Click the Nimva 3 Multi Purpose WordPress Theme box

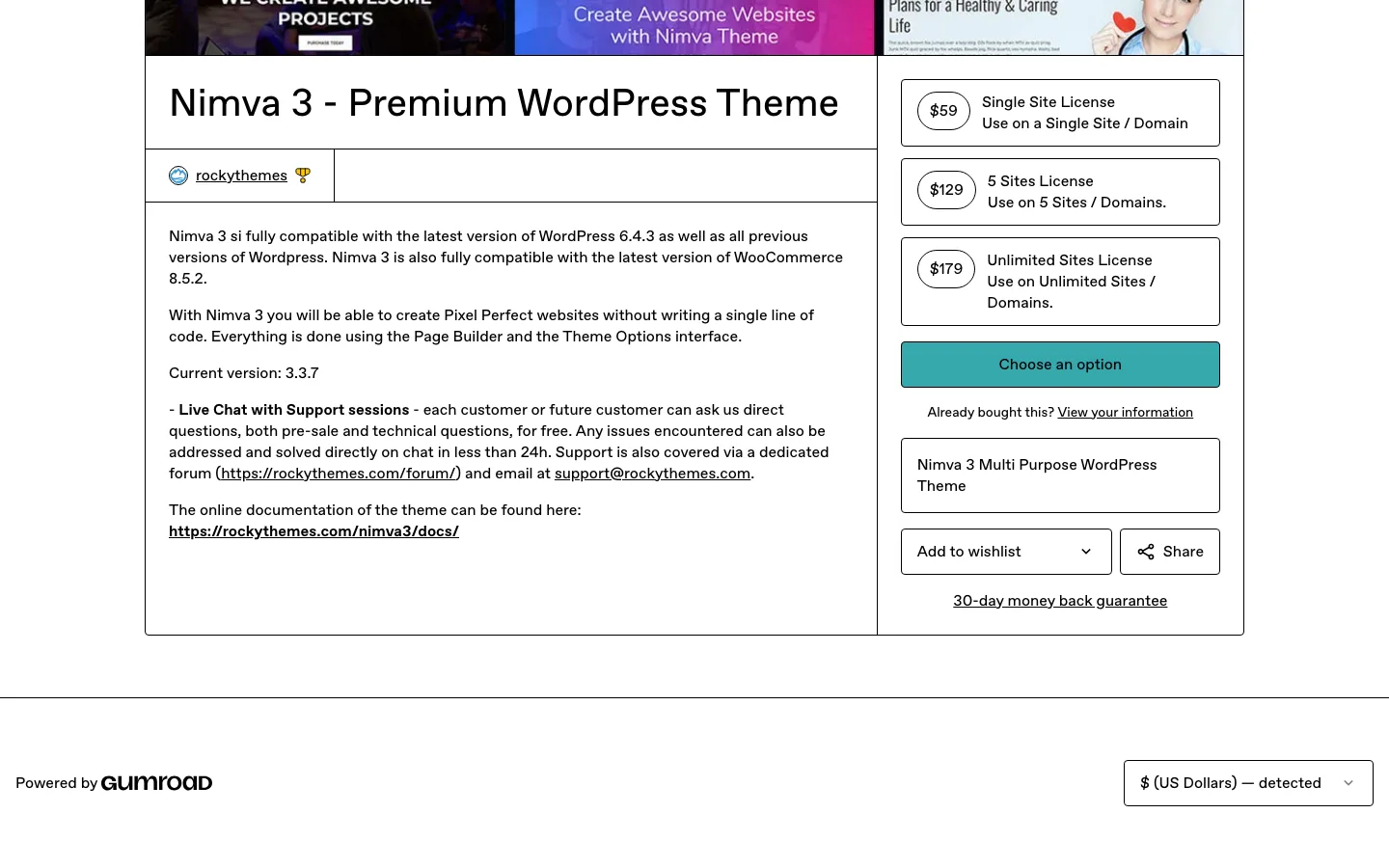1060,475
